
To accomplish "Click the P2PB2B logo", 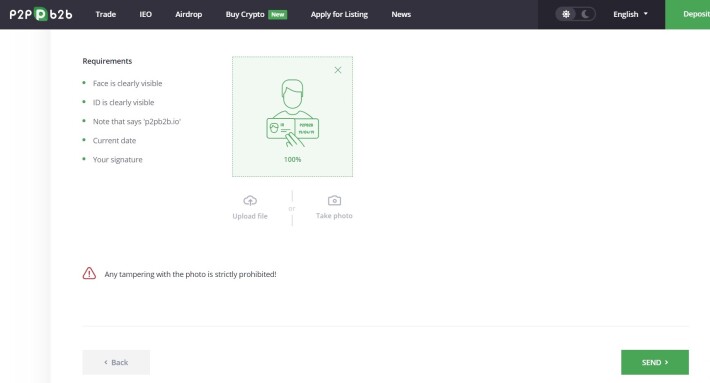I will (41, 14).
